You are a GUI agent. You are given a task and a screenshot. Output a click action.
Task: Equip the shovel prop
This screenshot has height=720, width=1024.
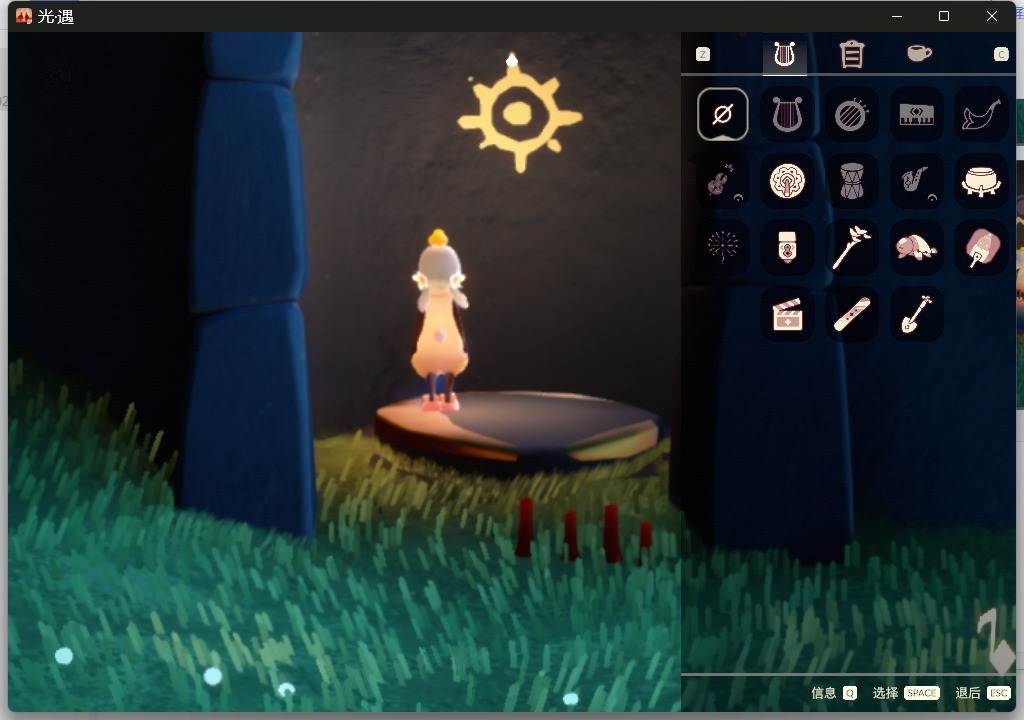pos(916,314)
